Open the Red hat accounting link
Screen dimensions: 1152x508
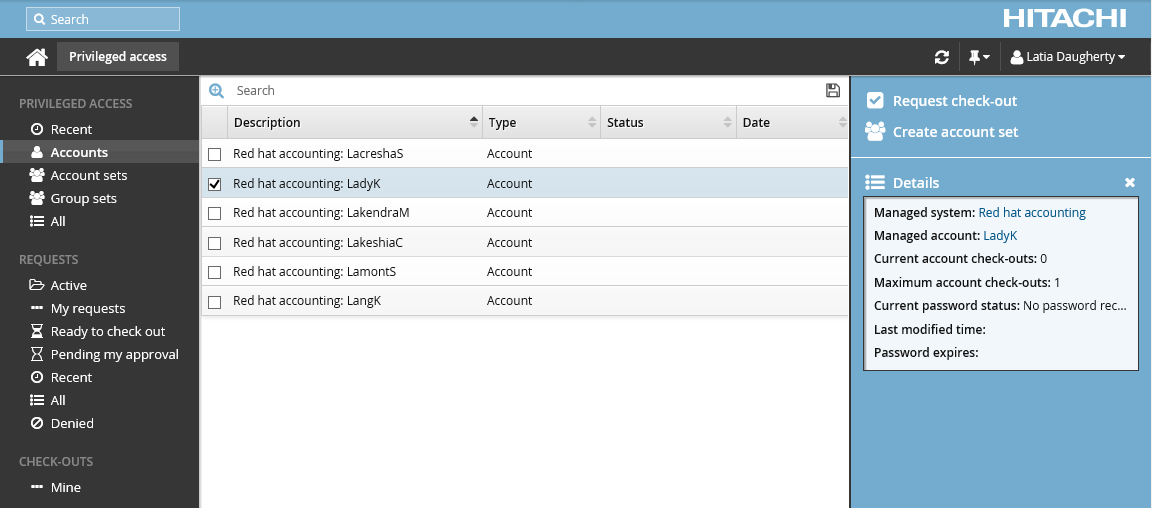(1031, 213)
